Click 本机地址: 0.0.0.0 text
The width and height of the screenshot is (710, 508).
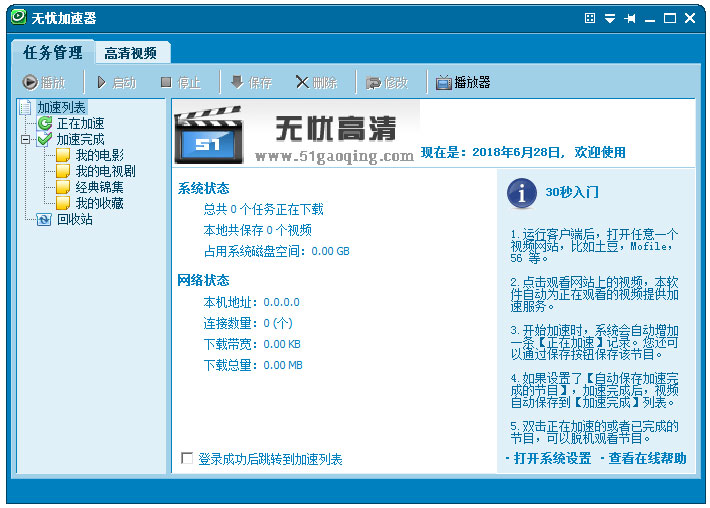click(251, 302)
